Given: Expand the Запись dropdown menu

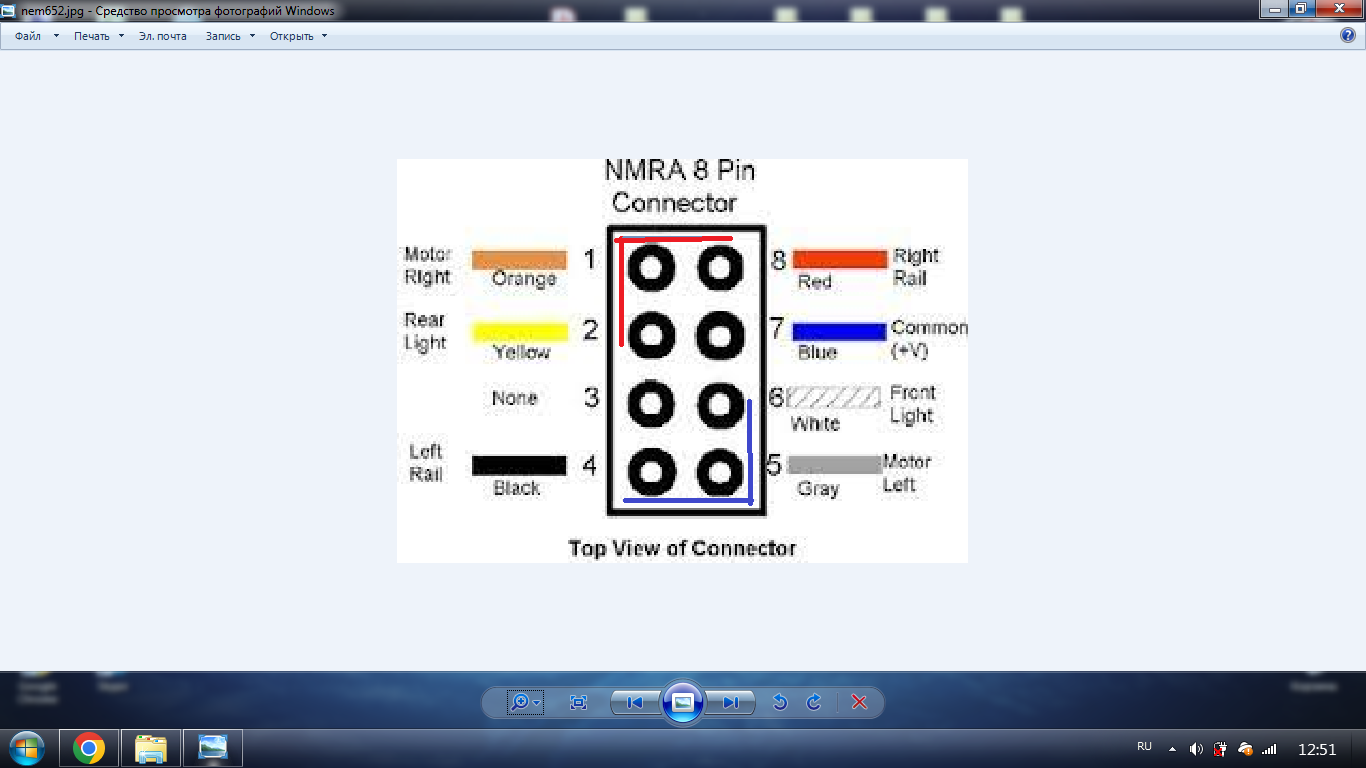Looking at the screenshot, I should pos(230,36).
